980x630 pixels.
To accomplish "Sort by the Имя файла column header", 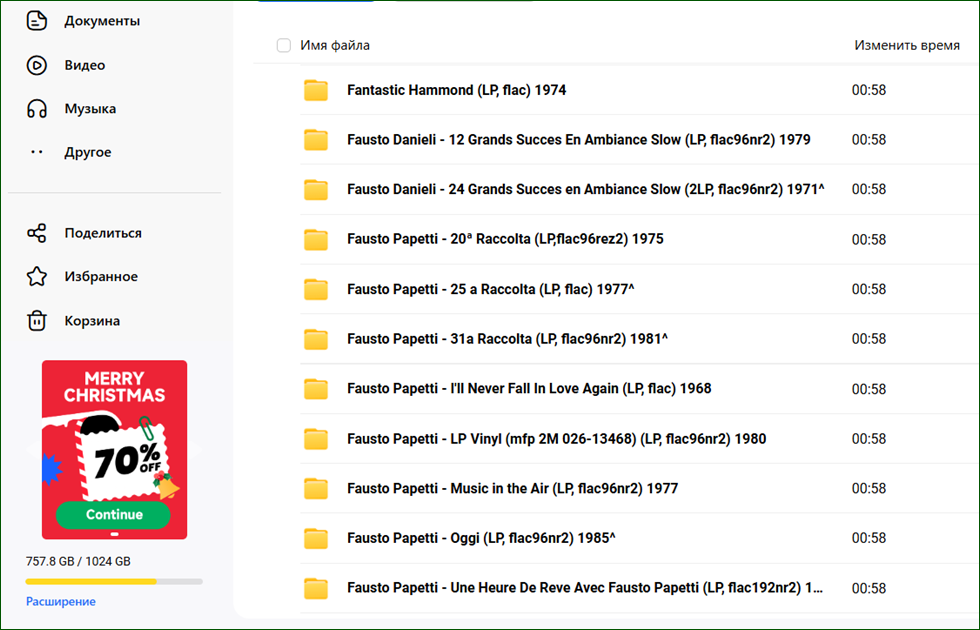I will point(335,45).
